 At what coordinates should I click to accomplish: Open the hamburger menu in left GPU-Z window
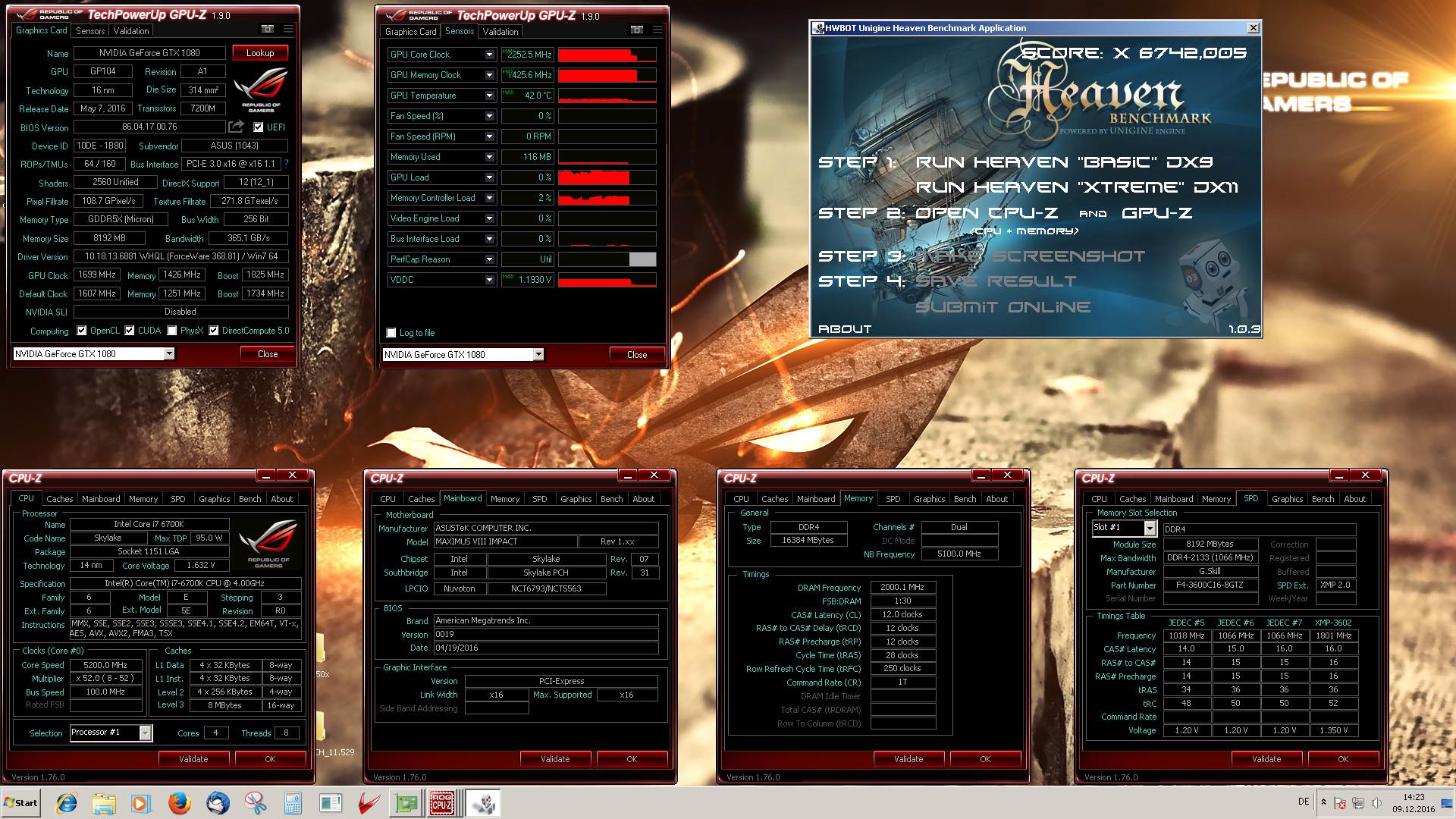click(x=288, y=29)
